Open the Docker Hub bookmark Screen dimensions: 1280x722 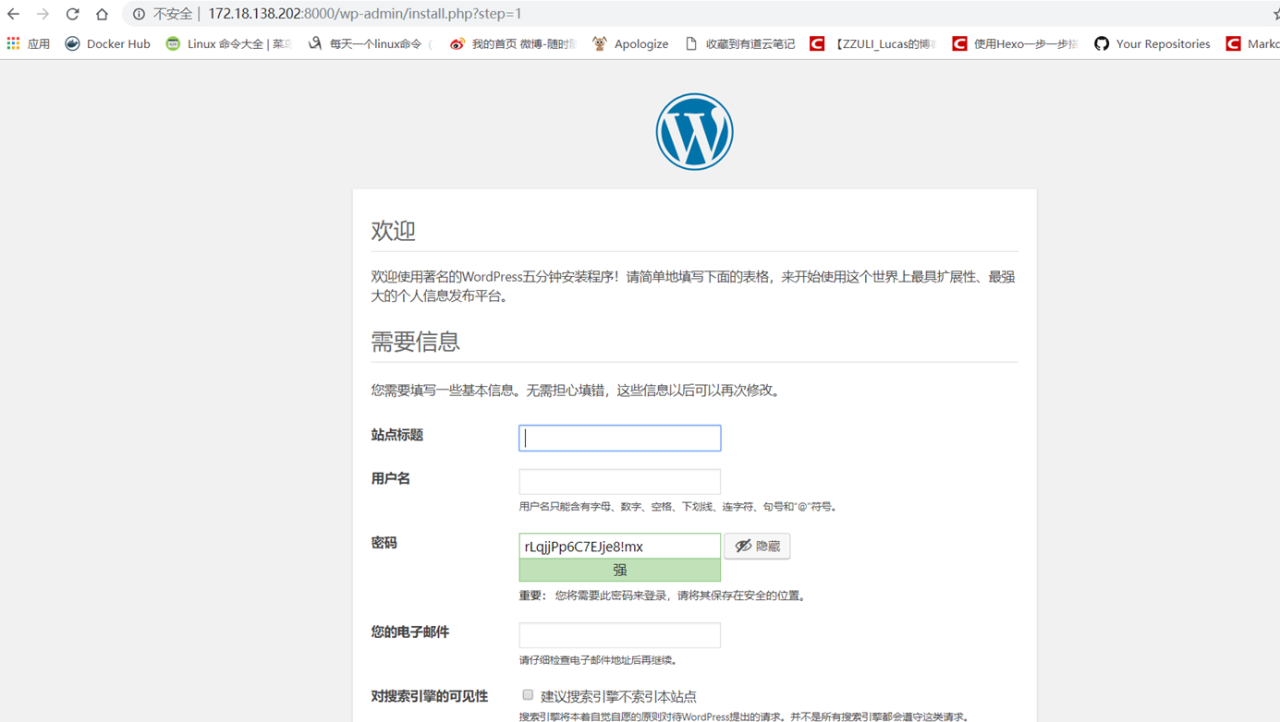(108, 44)
